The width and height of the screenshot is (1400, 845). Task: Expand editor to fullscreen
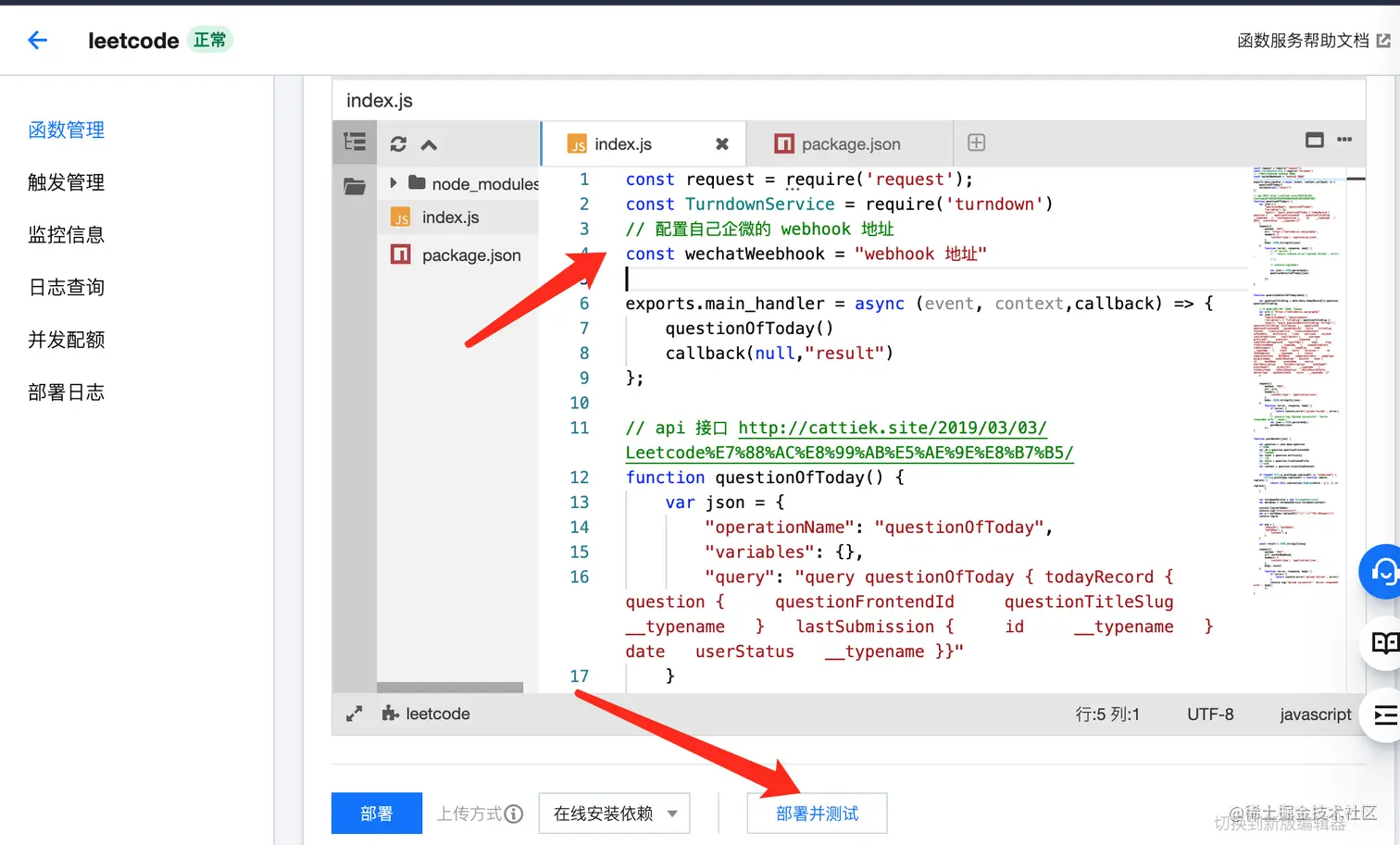[354, 714]
